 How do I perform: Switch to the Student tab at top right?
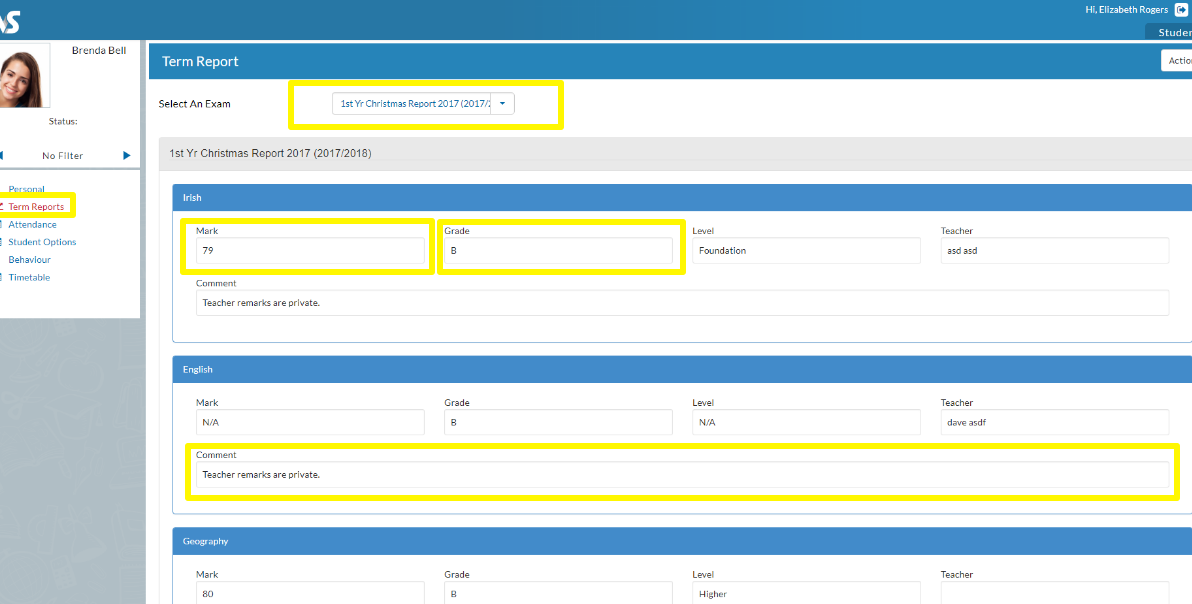1169,32
